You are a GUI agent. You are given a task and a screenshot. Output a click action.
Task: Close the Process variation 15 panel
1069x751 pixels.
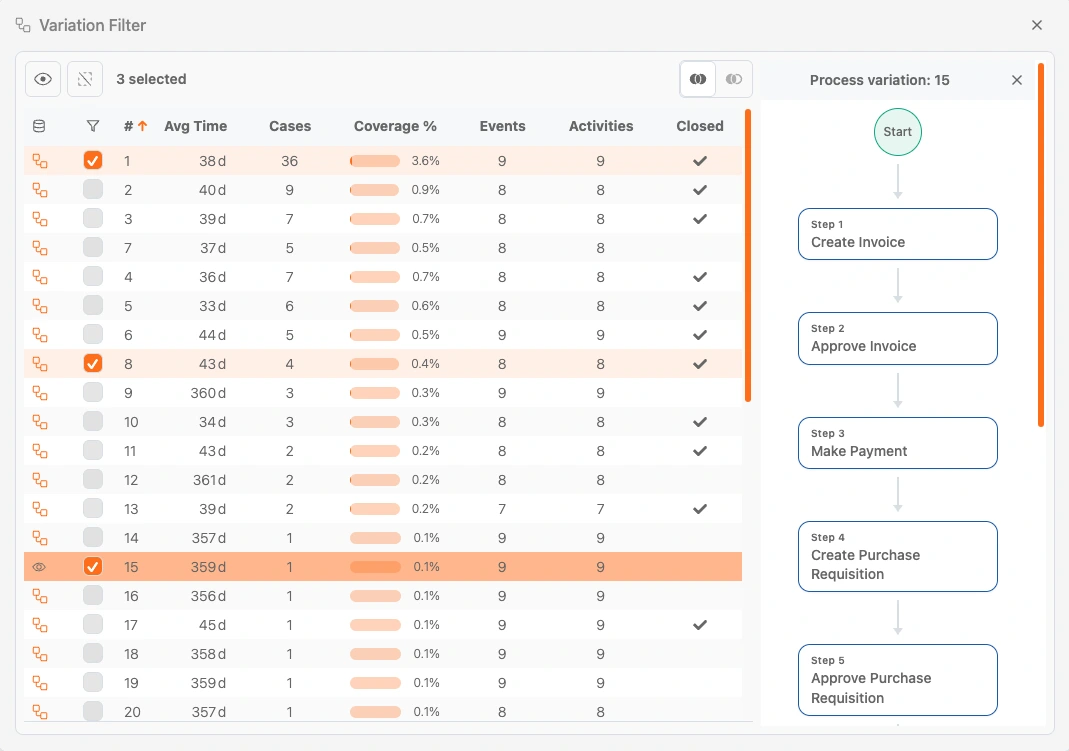click(1017, 80)
